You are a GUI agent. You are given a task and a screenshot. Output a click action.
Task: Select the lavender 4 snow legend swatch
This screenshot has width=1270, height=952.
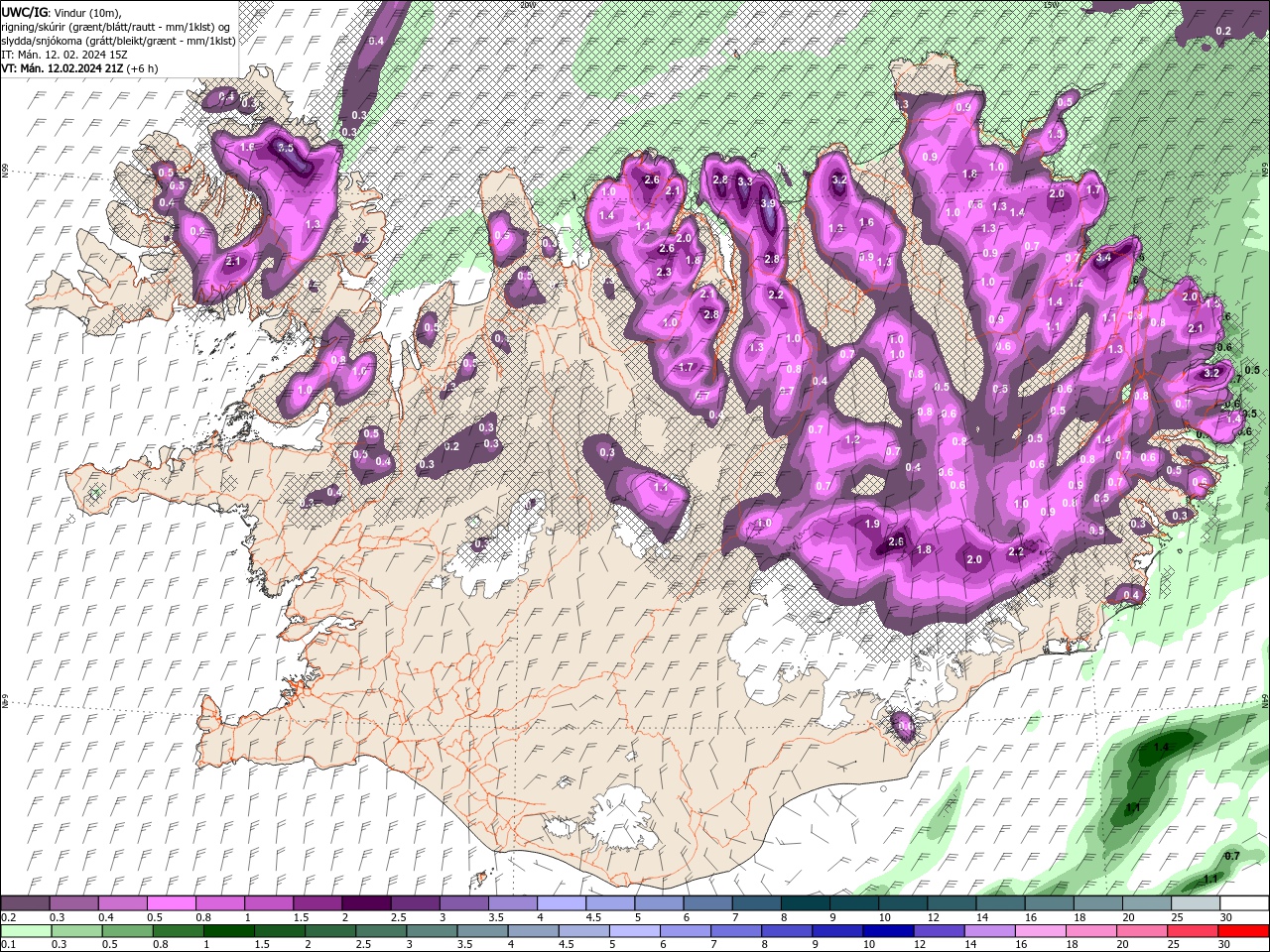click(x=561, y=903)
